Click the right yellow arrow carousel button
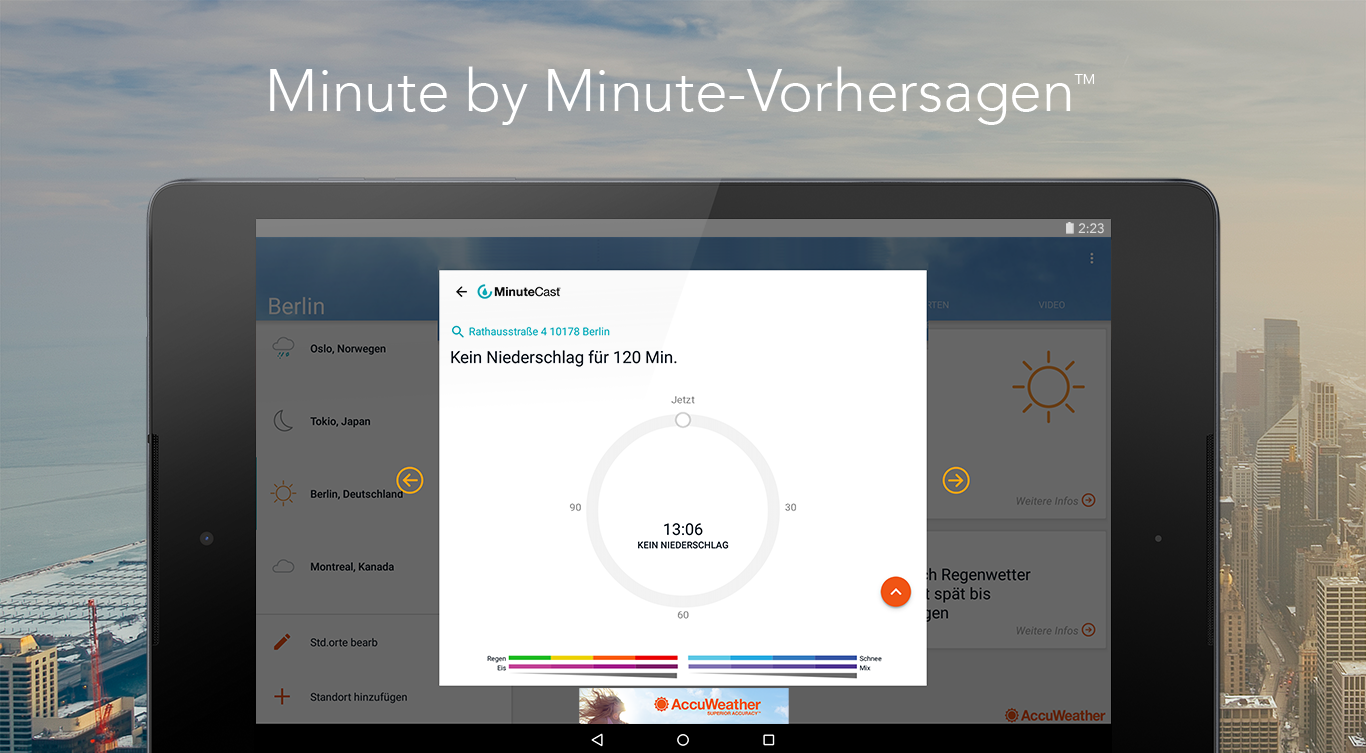1366x753 pixels. [x=956, y=480]
